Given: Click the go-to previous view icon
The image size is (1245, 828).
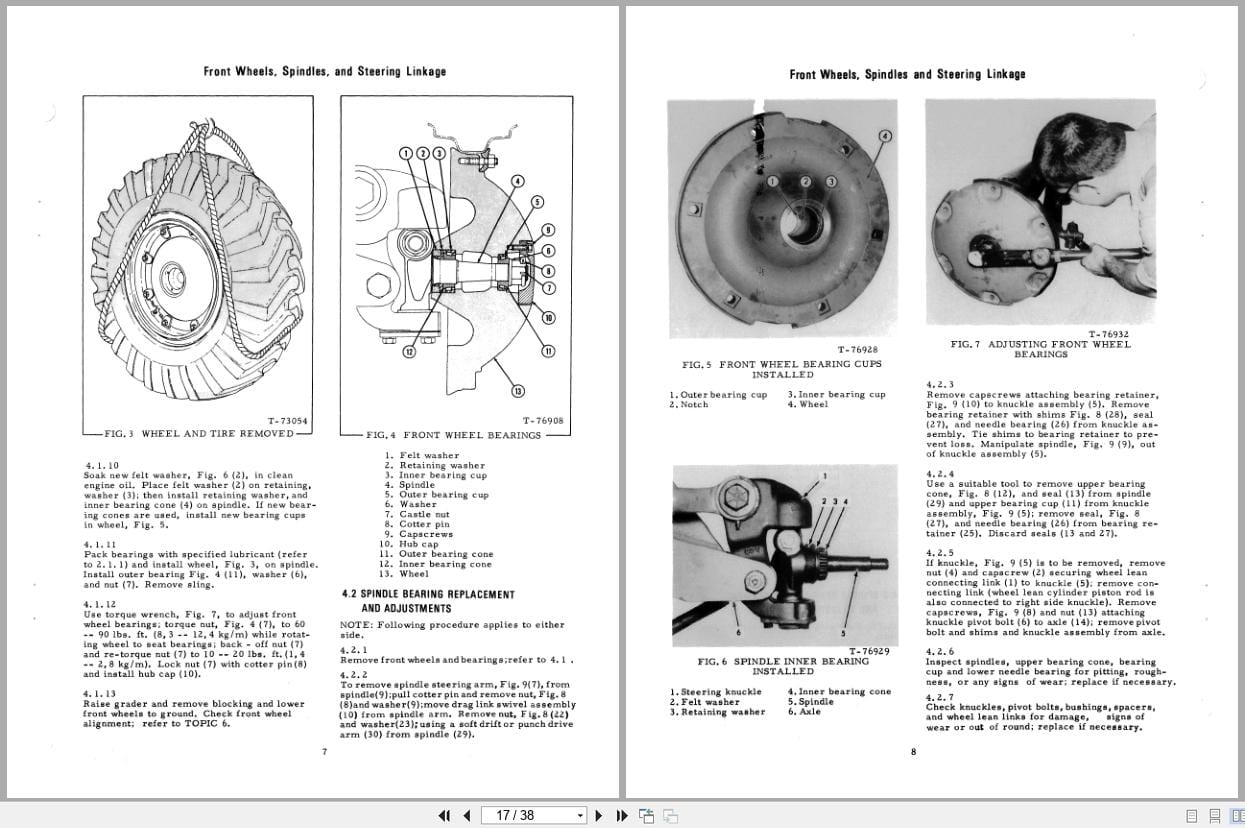Looking at the screenshot, I should [646, 815].
